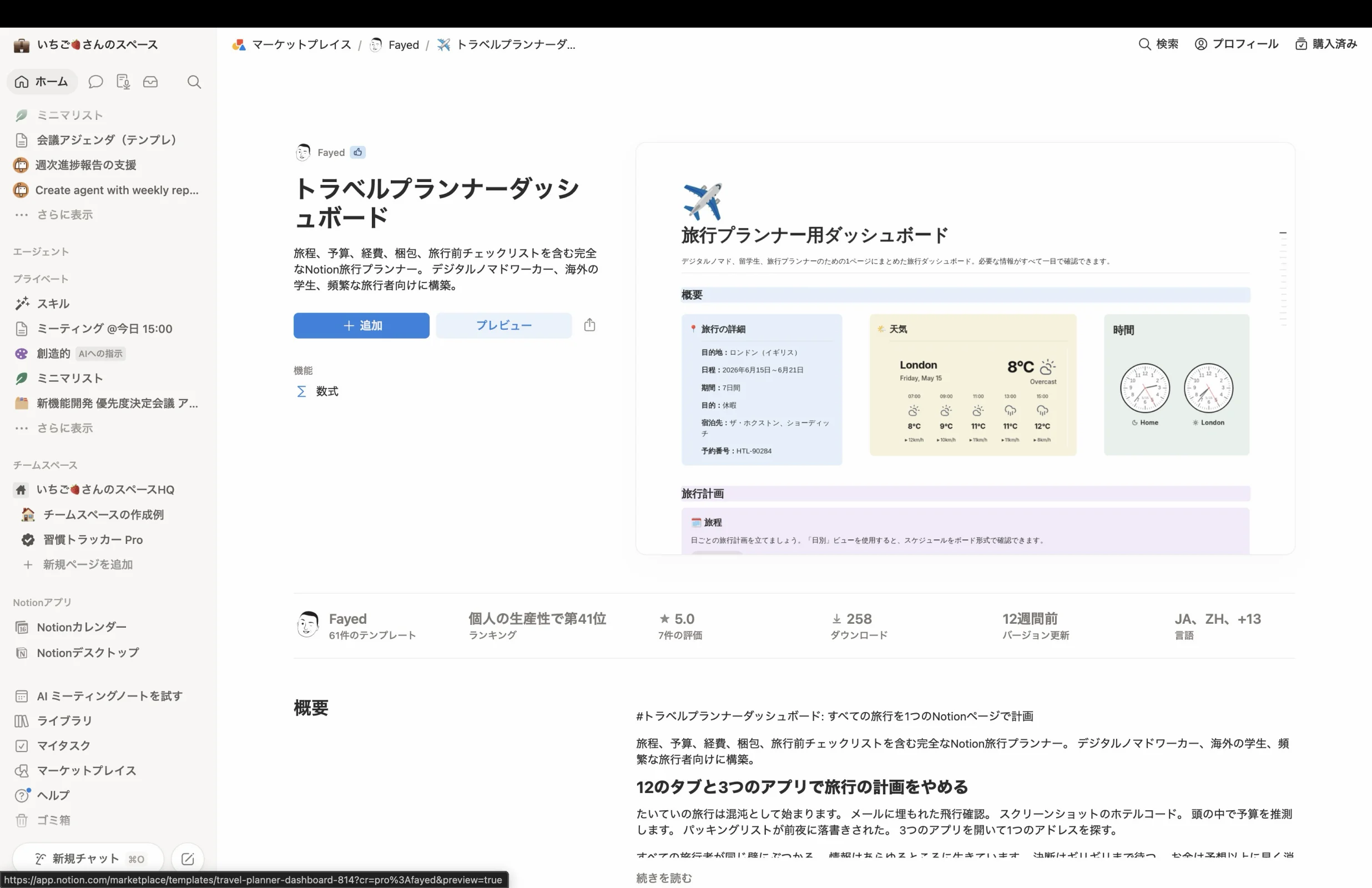Viewport: 1372px width, 888px height.
Task: Click the workspace briefcase icon
Action: (x=21, y=45)
